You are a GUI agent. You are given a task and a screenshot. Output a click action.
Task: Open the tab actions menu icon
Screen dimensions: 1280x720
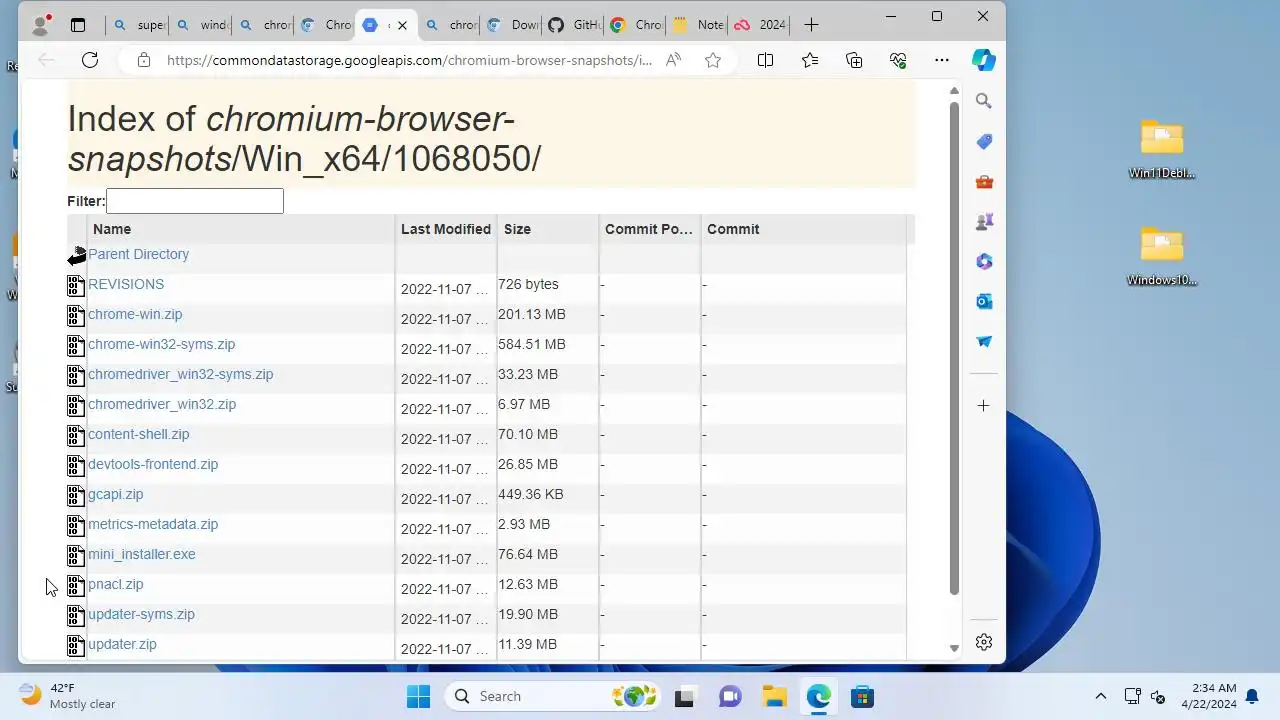tap(78, 25)
